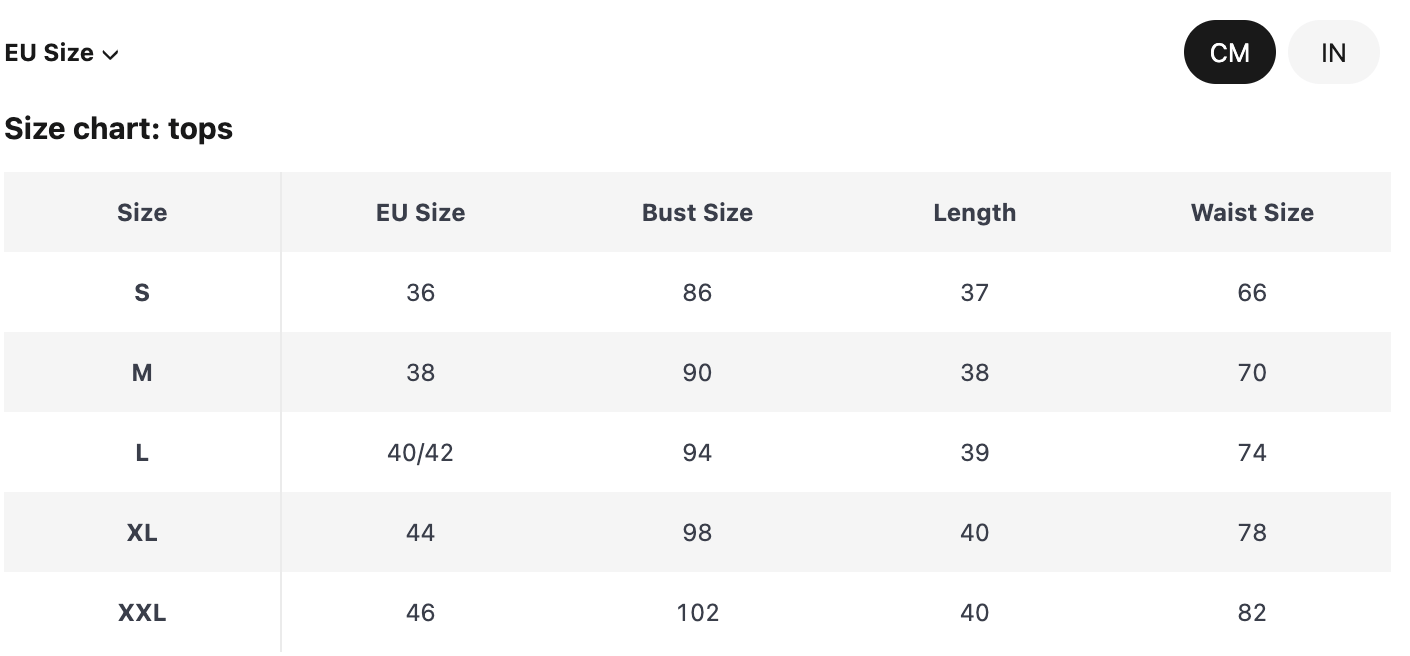1410x656 pixels.
Task: Click the chevron next to EU Size
Action: point(111,55)
